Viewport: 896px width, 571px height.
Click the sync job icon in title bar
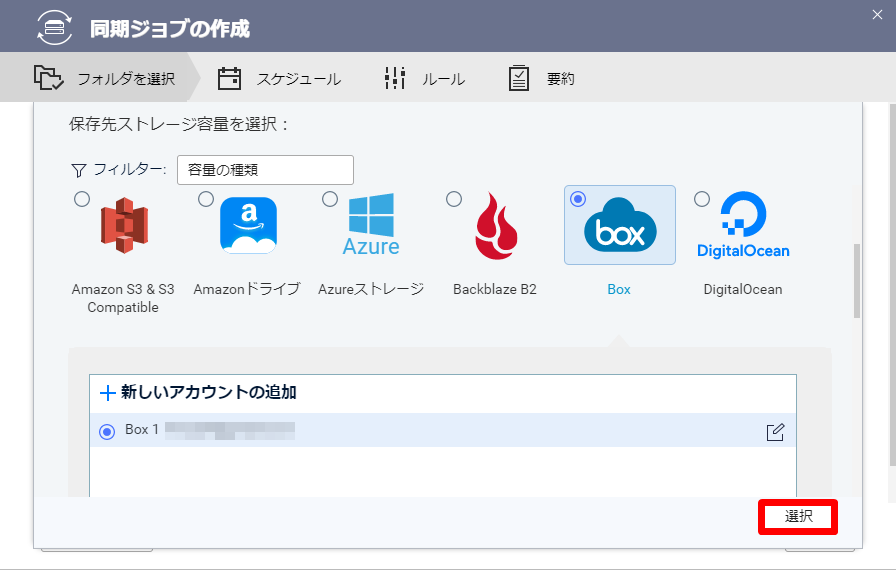pos(54,27)
